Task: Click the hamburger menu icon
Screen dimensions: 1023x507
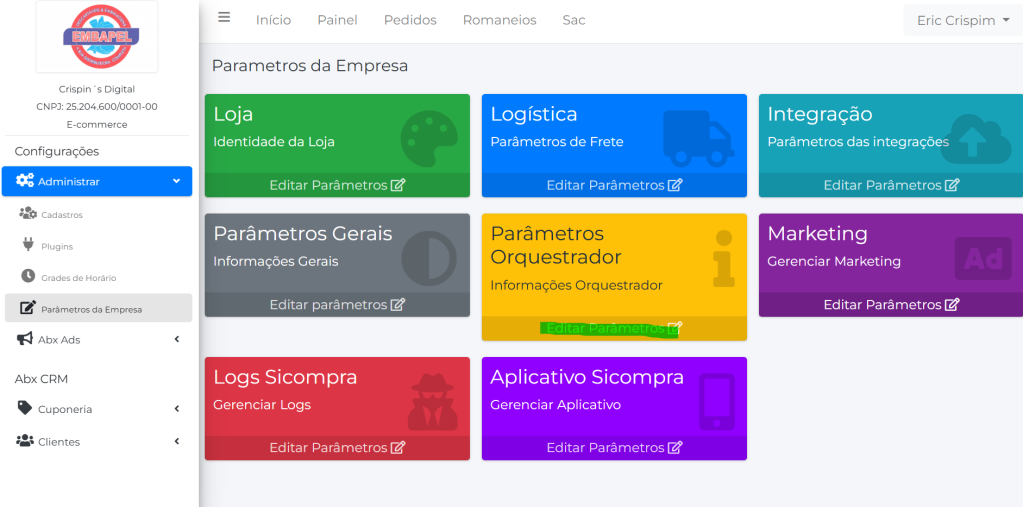Action: pyautogui.click(x=224, y=18)
